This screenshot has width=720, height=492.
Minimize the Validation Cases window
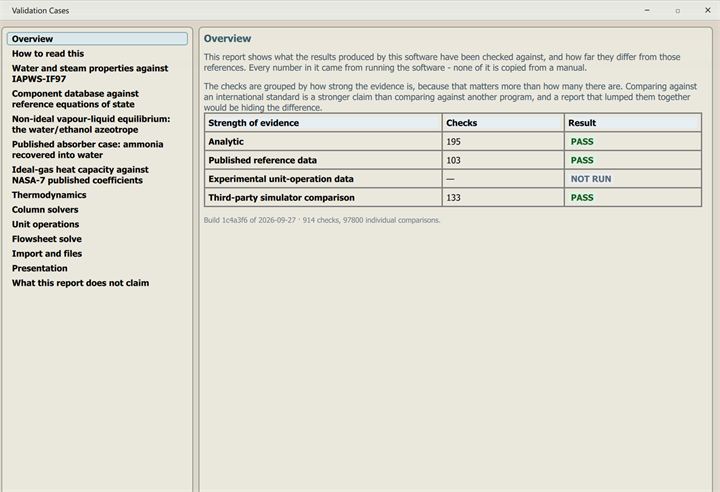pyautogui.click(x=647, y=10)
